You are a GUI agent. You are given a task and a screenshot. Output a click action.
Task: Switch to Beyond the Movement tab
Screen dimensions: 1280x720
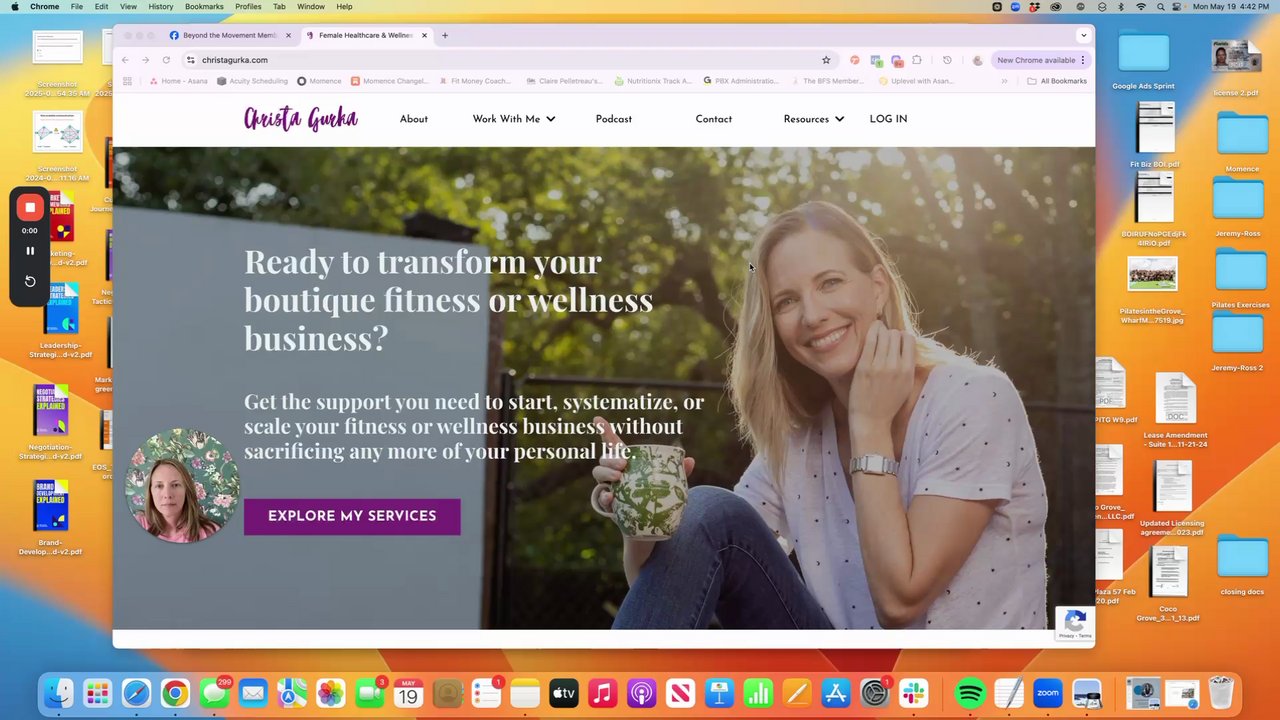pos(230,35)
